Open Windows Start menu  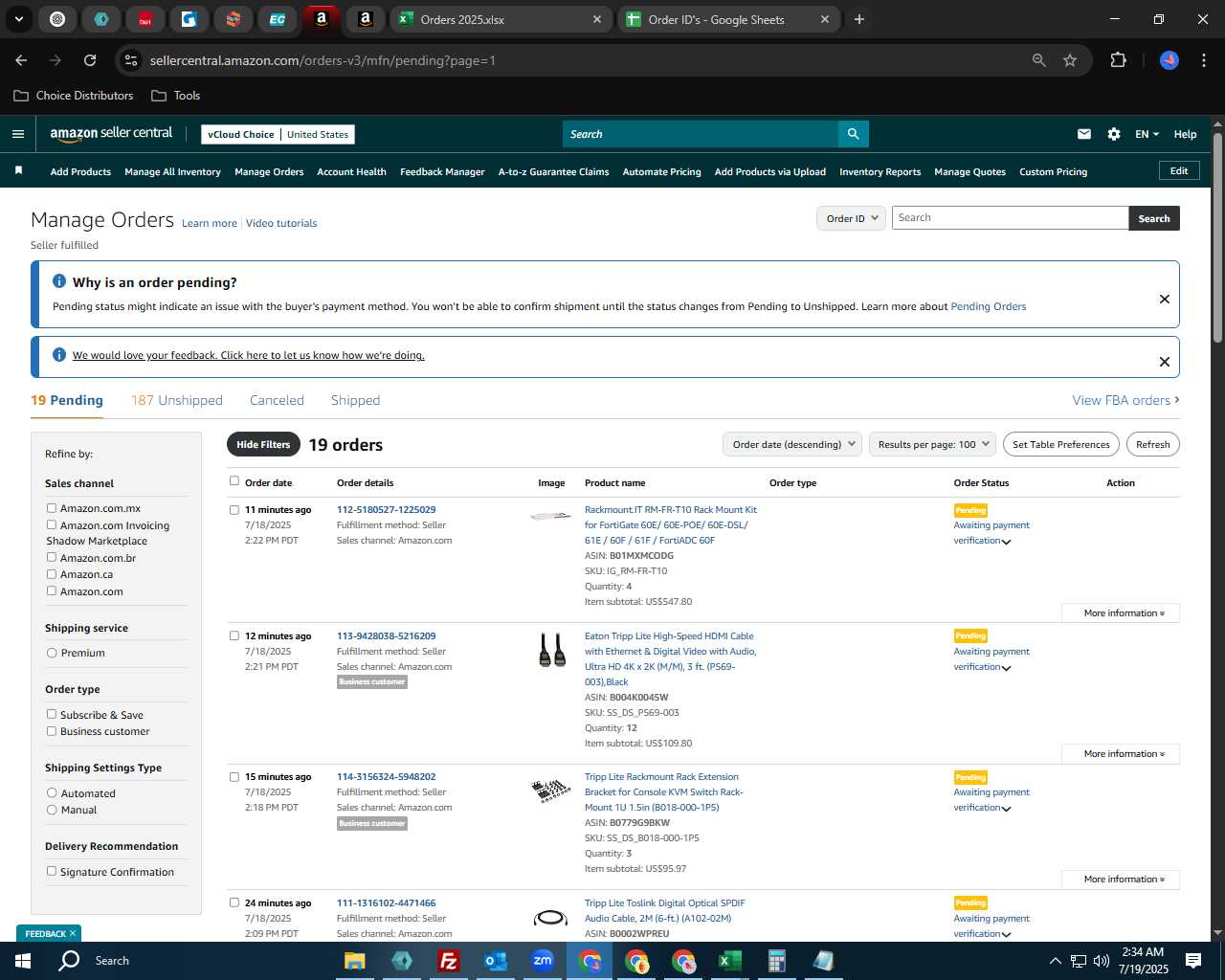pos(23,960)
